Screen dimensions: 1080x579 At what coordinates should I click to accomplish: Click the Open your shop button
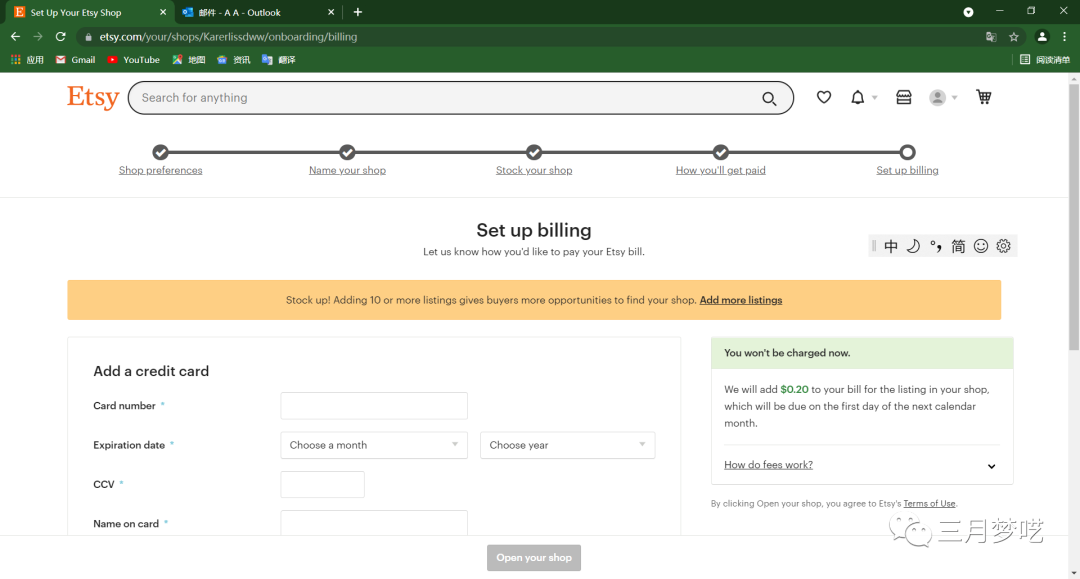coord(534,558)
